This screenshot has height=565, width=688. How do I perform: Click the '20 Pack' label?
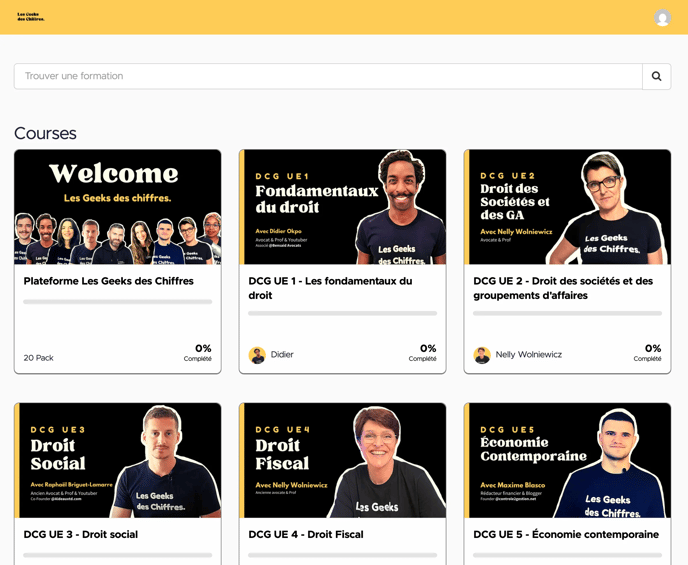[x=39, y=357]
